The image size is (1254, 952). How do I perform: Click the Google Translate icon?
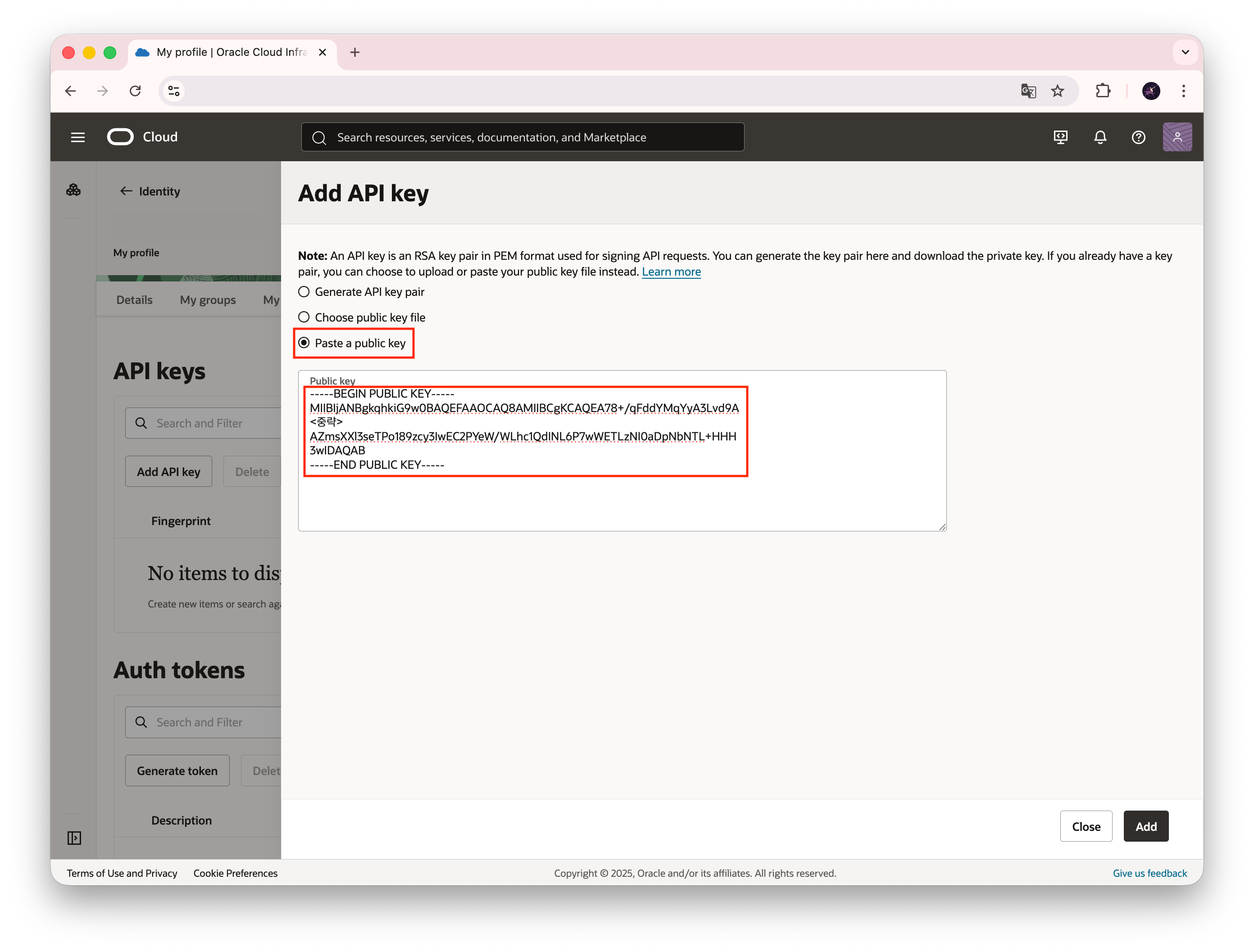point(1028,91)
